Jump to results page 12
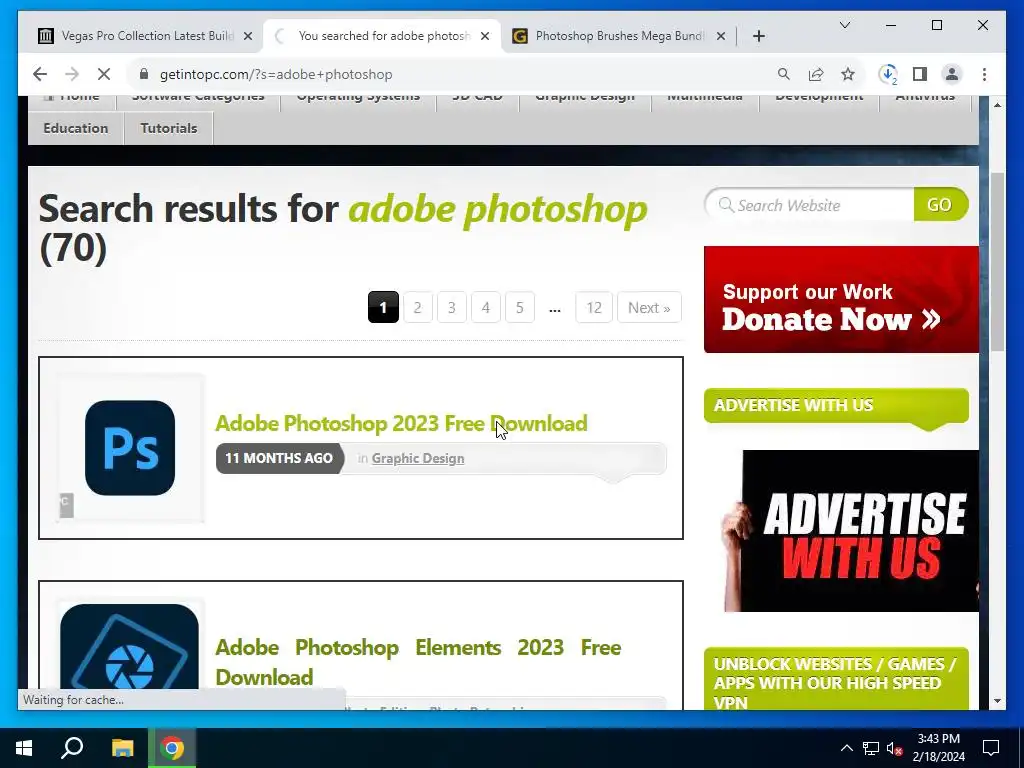Viewport: 1024px width, 768px height. tap(594, 307)
